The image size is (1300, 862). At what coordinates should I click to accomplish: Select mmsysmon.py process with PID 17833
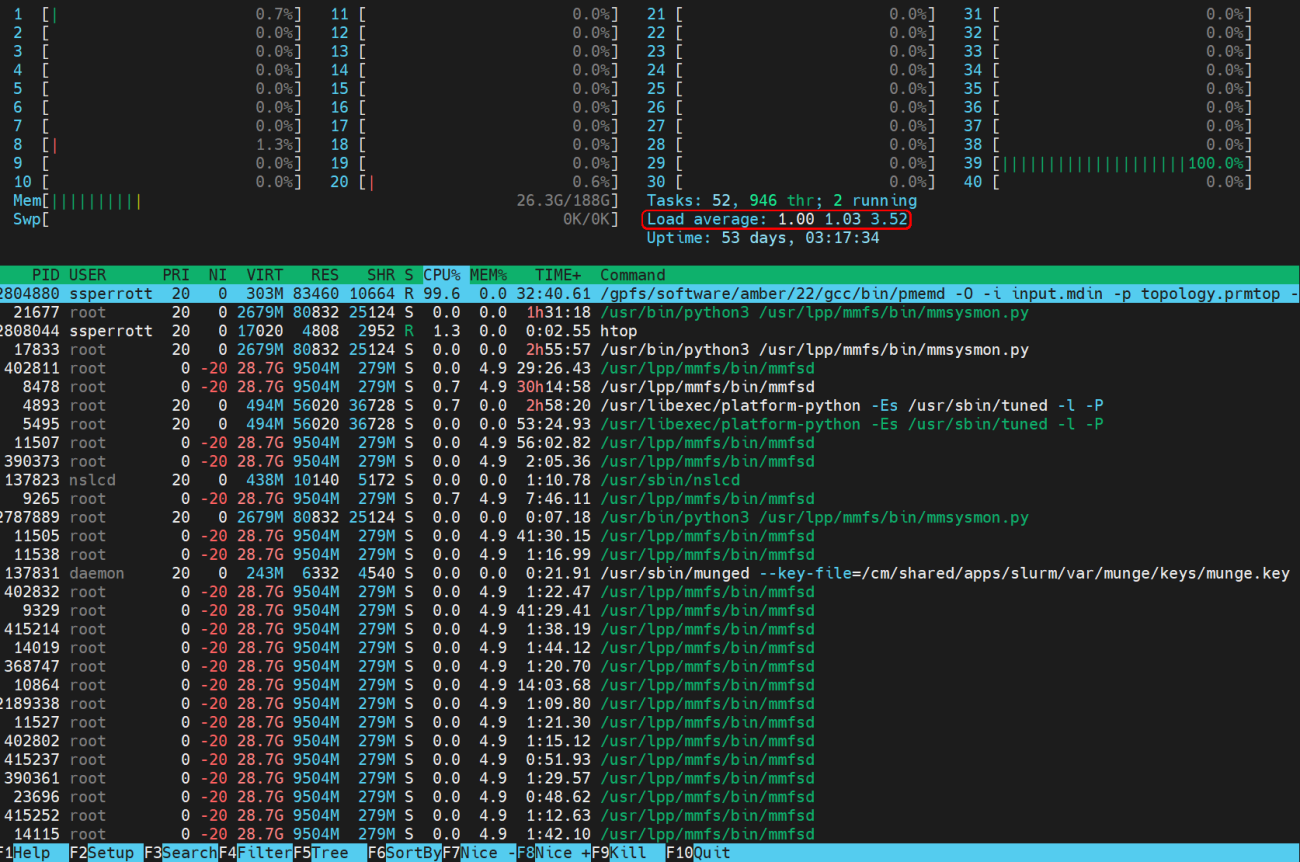pos(650,350)
